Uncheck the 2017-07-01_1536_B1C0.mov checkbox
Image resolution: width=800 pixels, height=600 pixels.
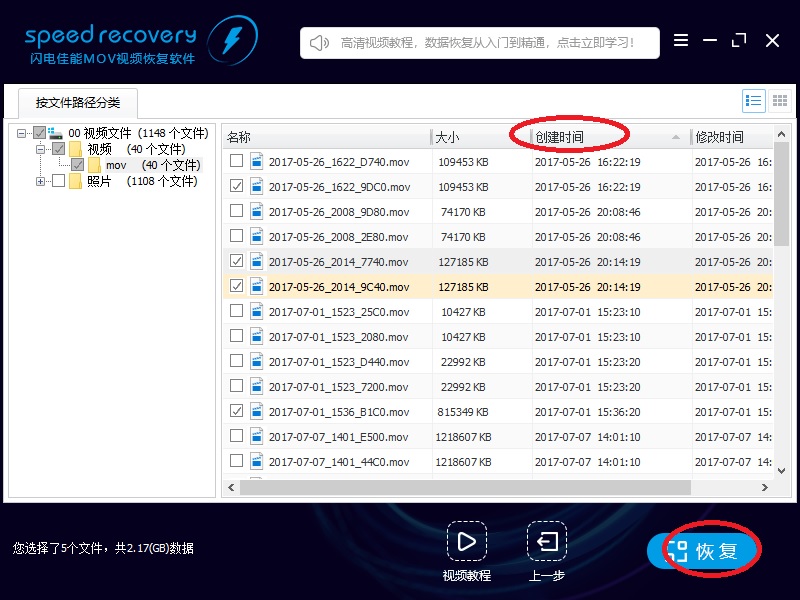point(236,411)
